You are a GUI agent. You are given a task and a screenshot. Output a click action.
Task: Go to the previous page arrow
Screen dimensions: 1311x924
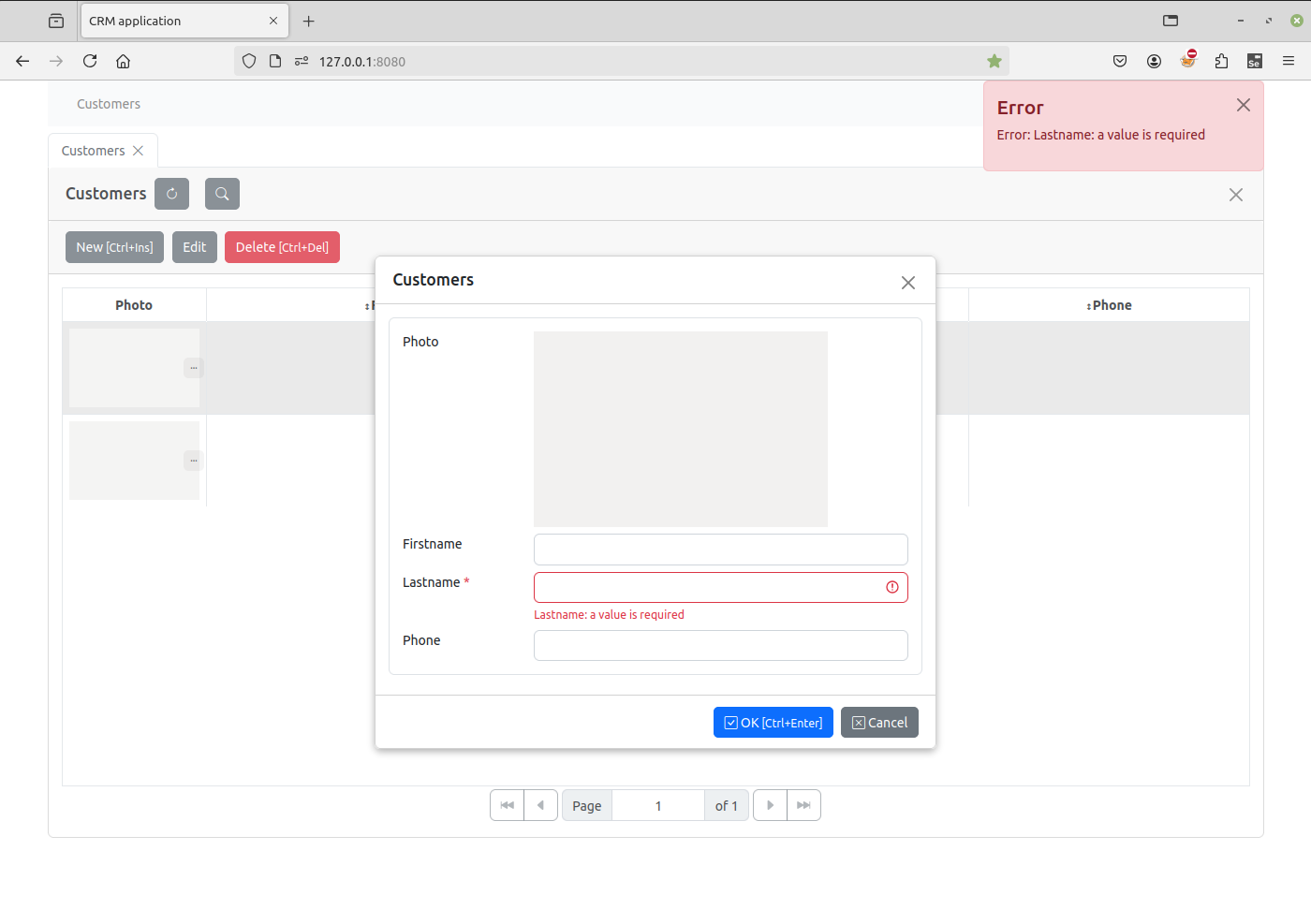point(540,805)
